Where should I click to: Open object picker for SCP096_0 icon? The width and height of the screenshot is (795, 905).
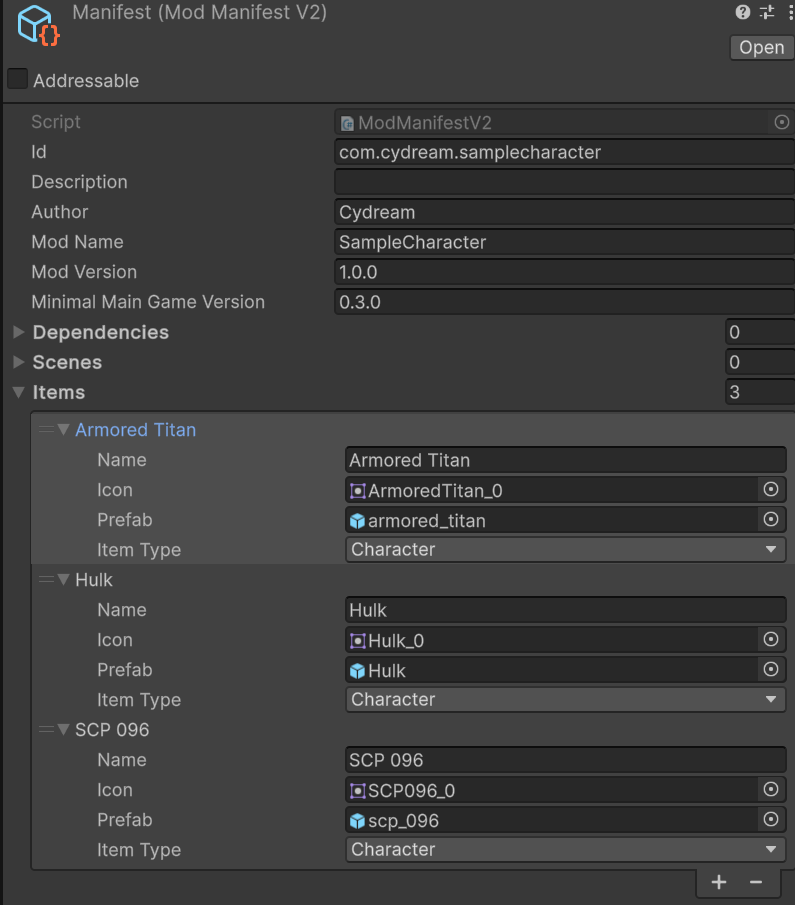coord(771,790)
